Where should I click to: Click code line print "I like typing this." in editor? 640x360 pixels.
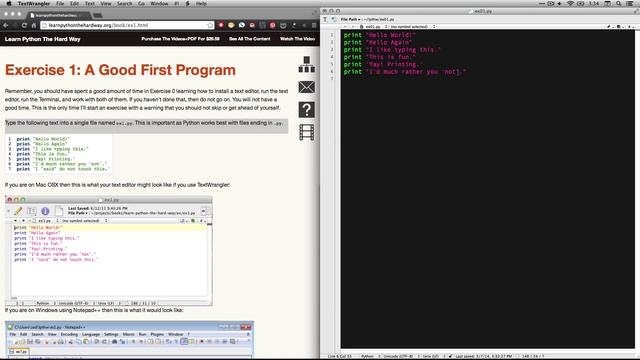coord(392,50)
